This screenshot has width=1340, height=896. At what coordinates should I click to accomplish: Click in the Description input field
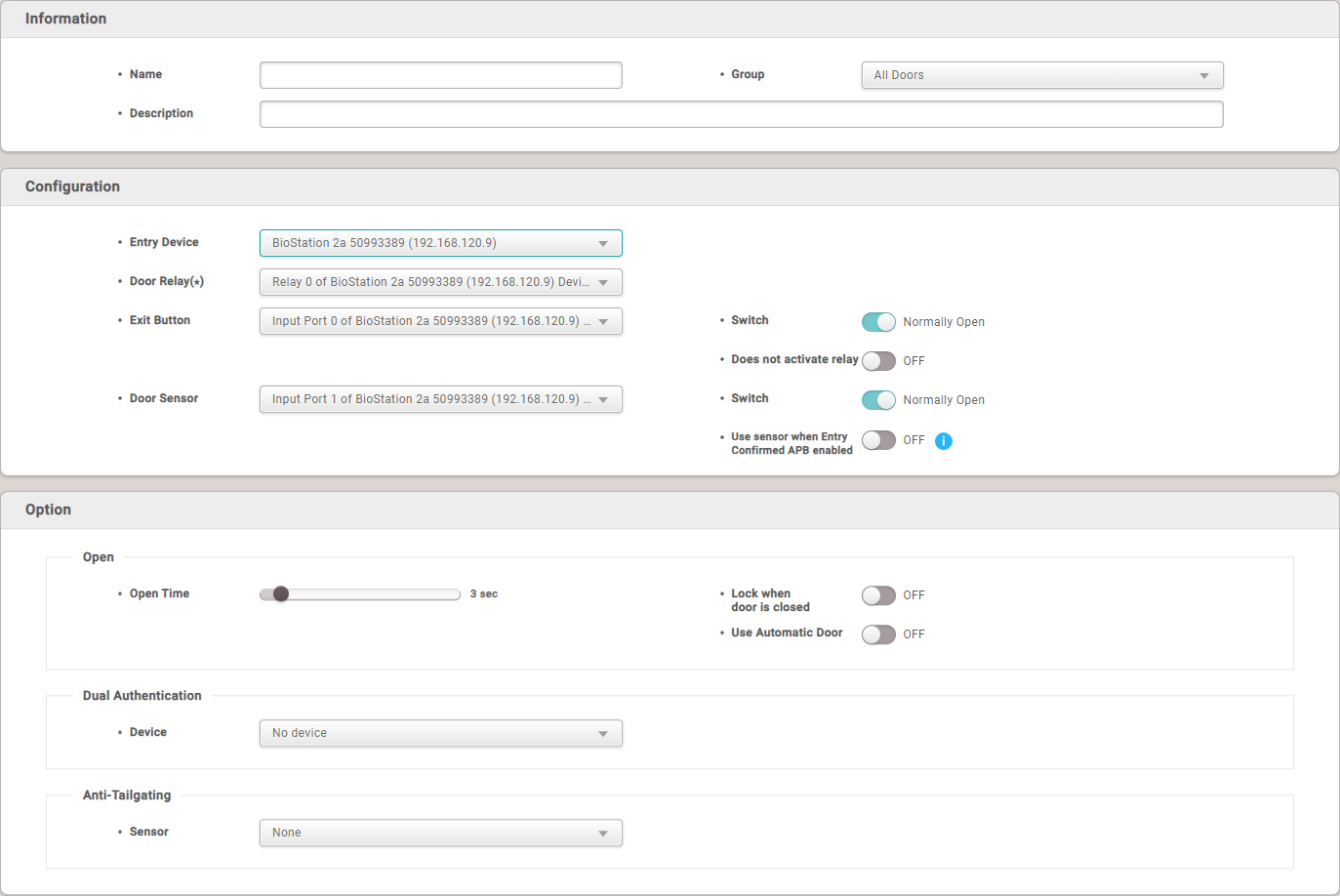[x=742, y=114]
